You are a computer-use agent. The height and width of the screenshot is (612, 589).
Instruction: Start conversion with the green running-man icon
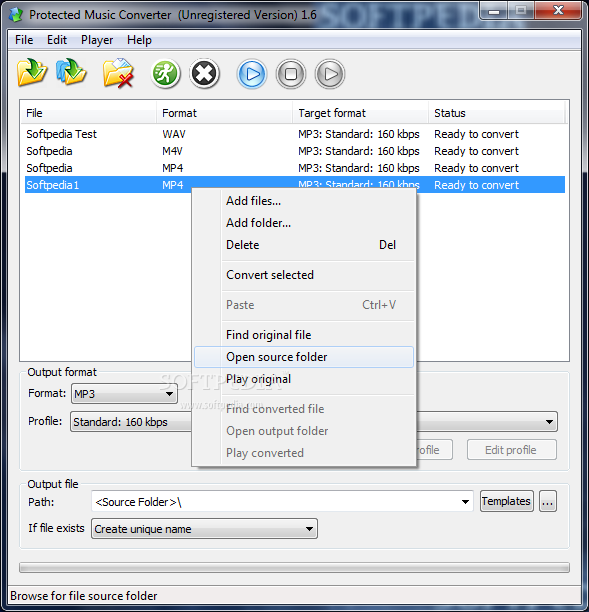click(x=165, y=73)
